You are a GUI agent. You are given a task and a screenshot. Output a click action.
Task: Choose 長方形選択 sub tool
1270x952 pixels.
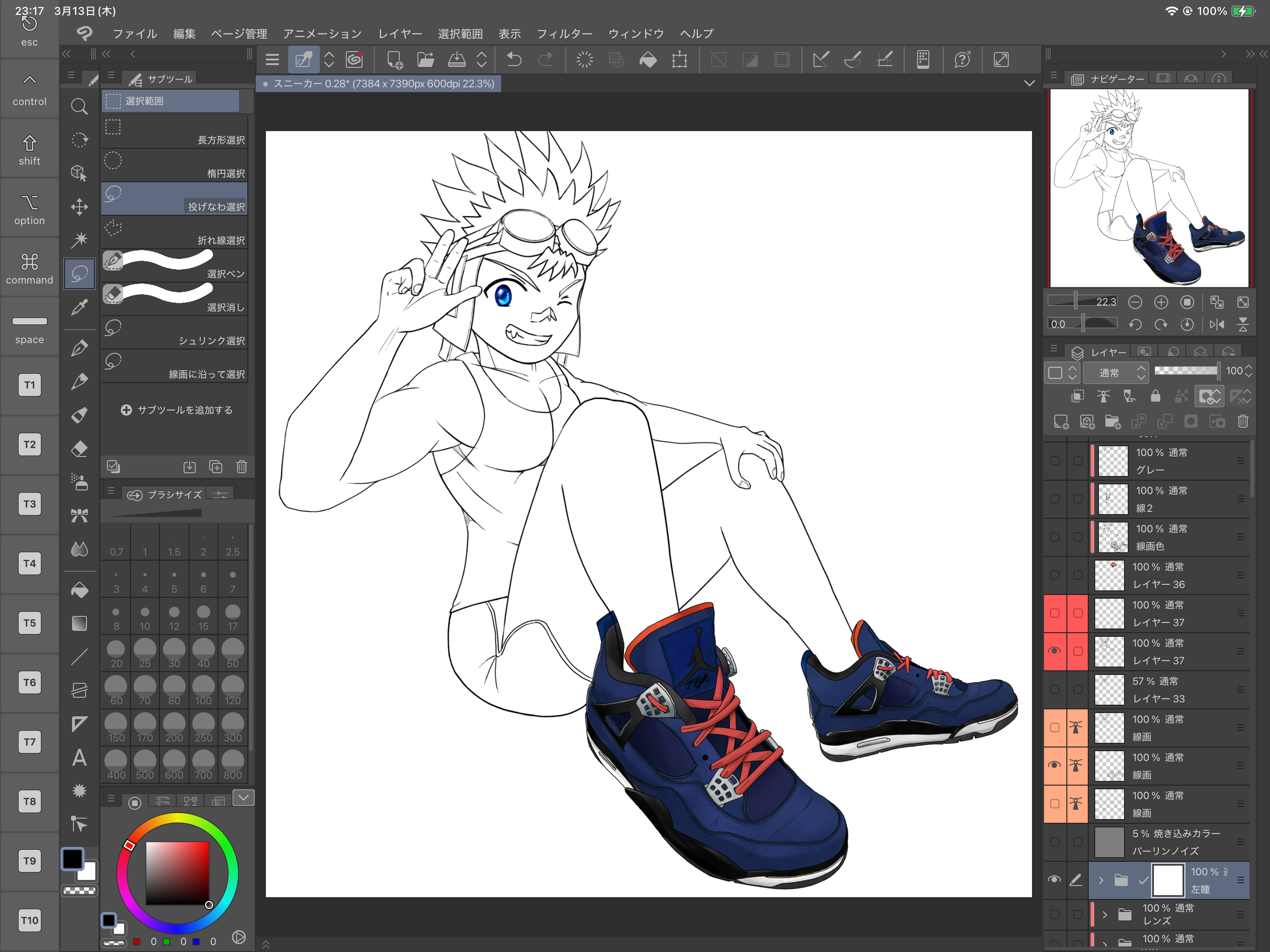point(174,132)
